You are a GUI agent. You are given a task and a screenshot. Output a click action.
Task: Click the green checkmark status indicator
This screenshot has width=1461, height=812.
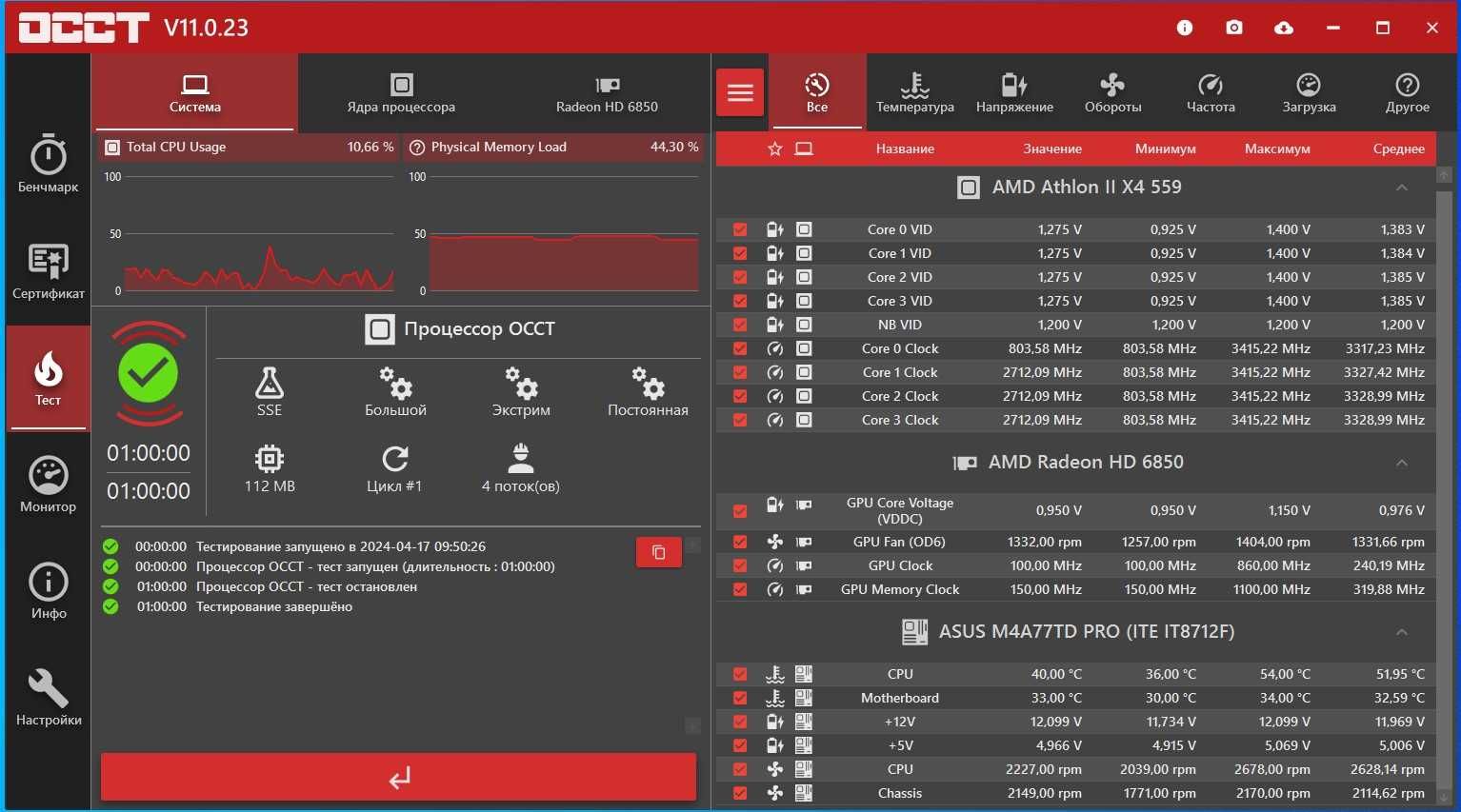pos(149,373)
